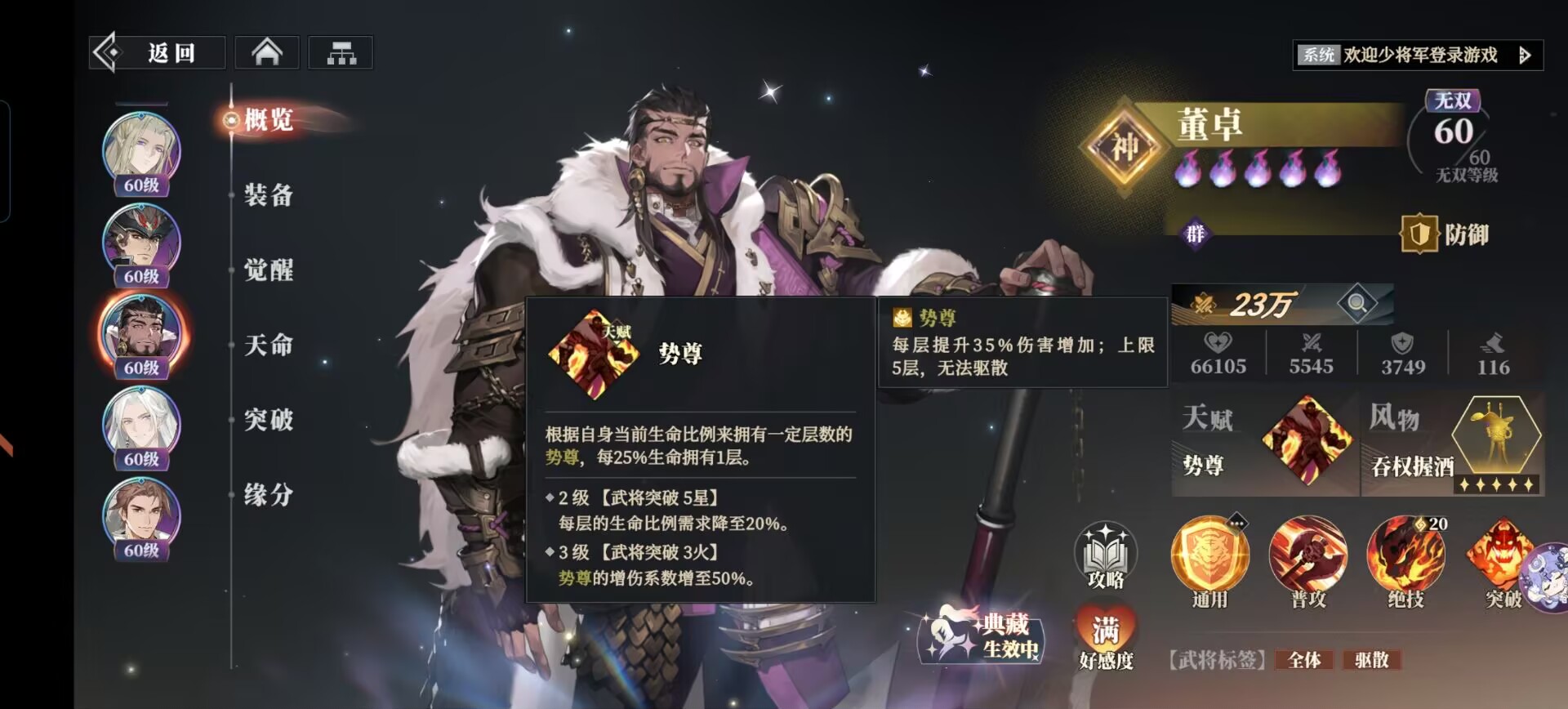Open the home screen icon
The image size is (1568, 709).
[267, 52]
